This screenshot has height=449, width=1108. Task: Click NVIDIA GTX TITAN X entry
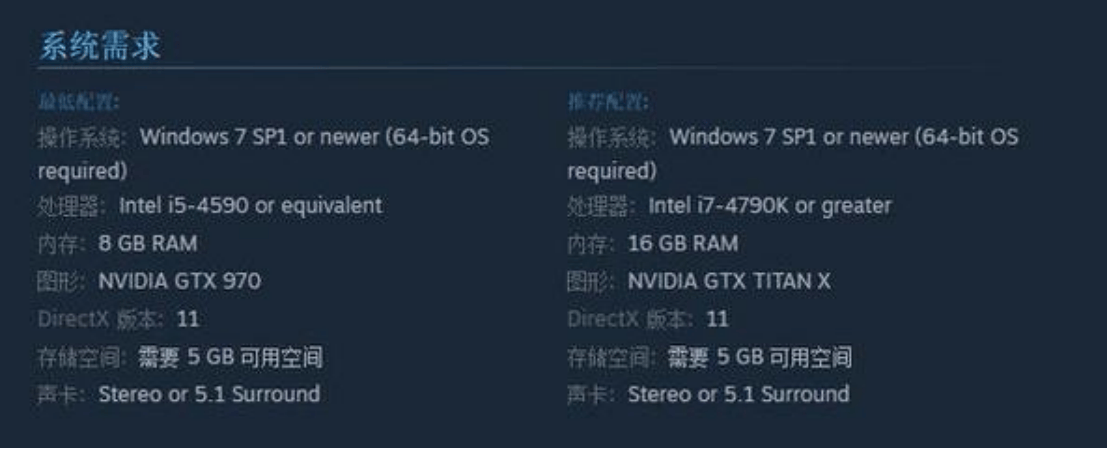point(729,281)
